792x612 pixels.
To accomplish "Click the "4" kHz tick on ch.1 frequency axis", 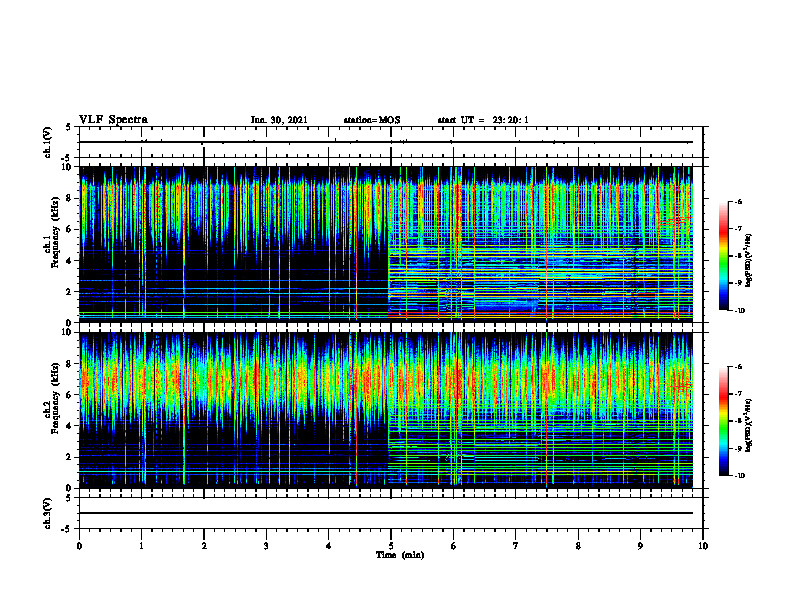I will [70, 261].
